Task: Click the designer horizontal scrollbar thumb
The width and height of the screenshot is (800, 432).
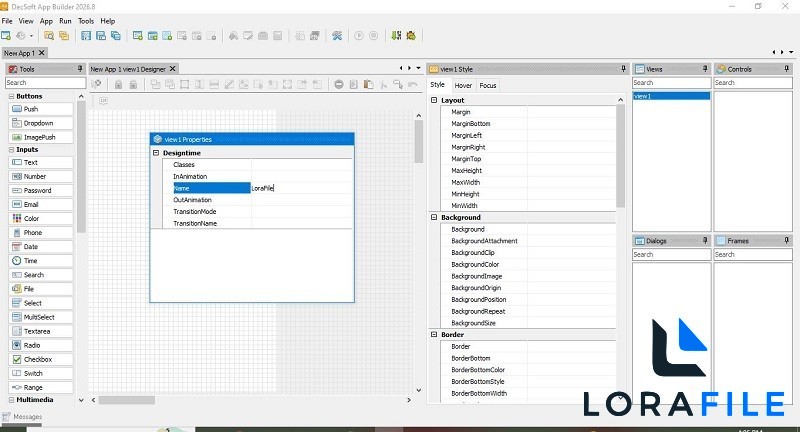Action: click(127, 400)
